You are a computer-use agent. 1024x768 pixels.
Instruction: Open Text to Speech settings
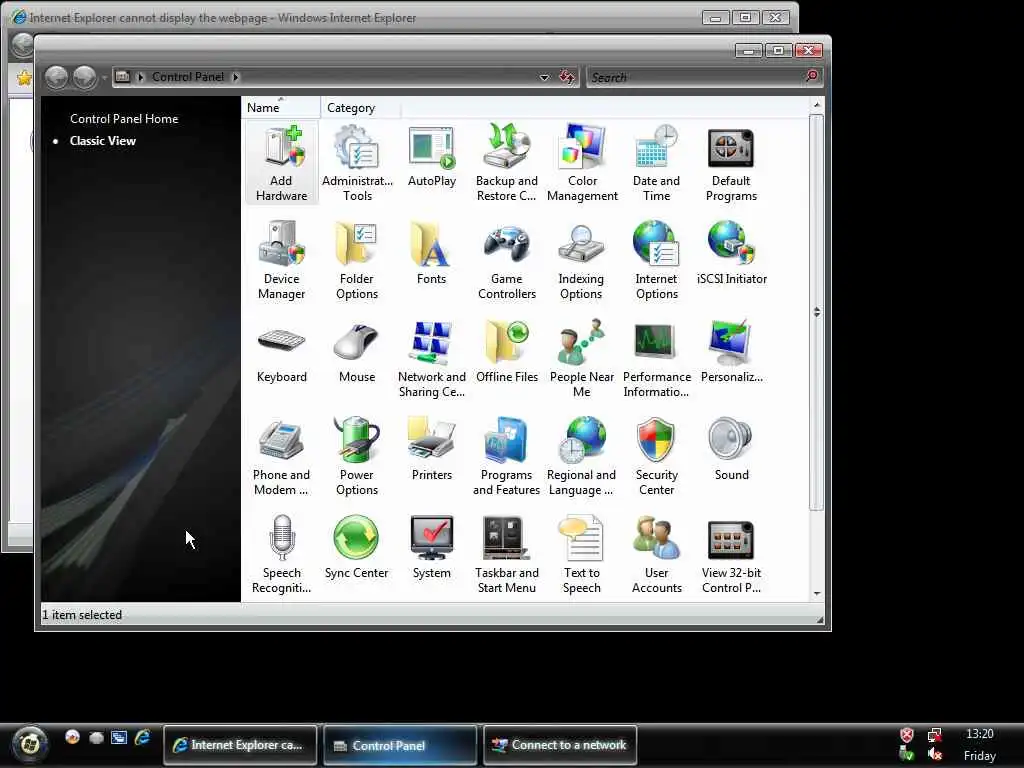[x=581, y=555]
